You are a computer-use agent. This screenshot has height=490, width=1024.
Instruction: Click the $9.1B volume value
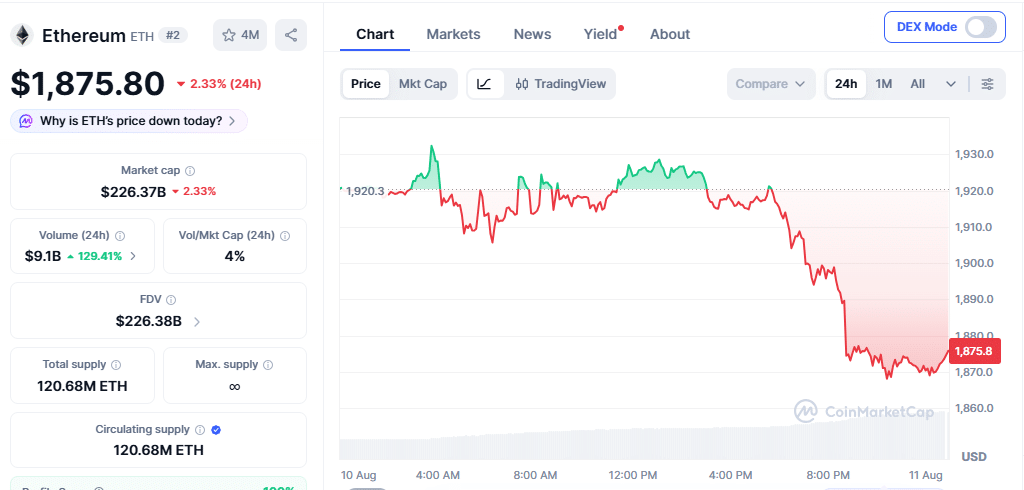[x=43, y=256]
